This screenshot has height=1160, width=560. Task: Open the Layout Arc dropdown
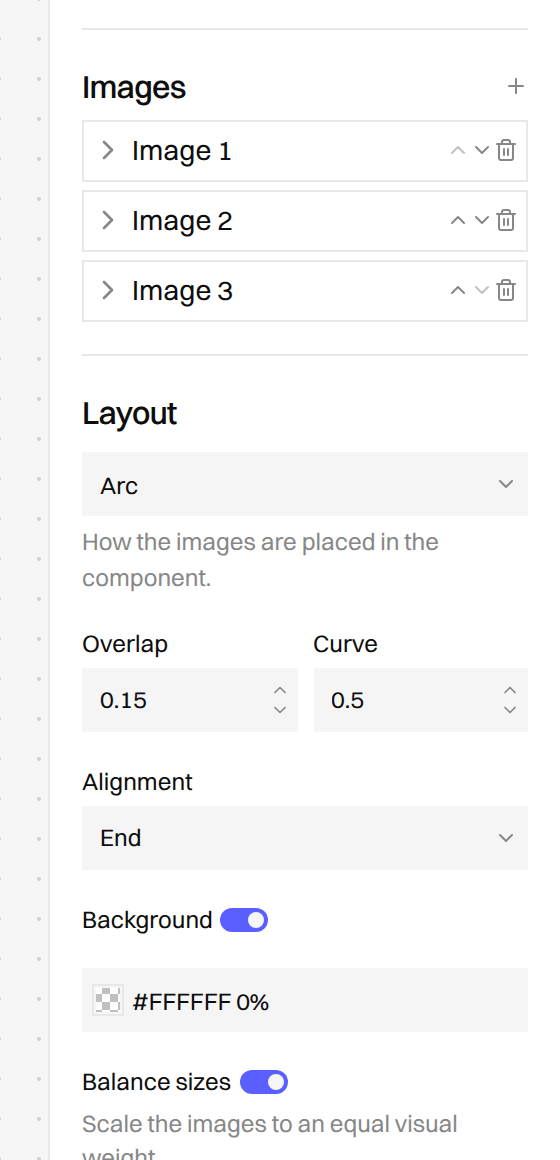(x=305, y=485)
